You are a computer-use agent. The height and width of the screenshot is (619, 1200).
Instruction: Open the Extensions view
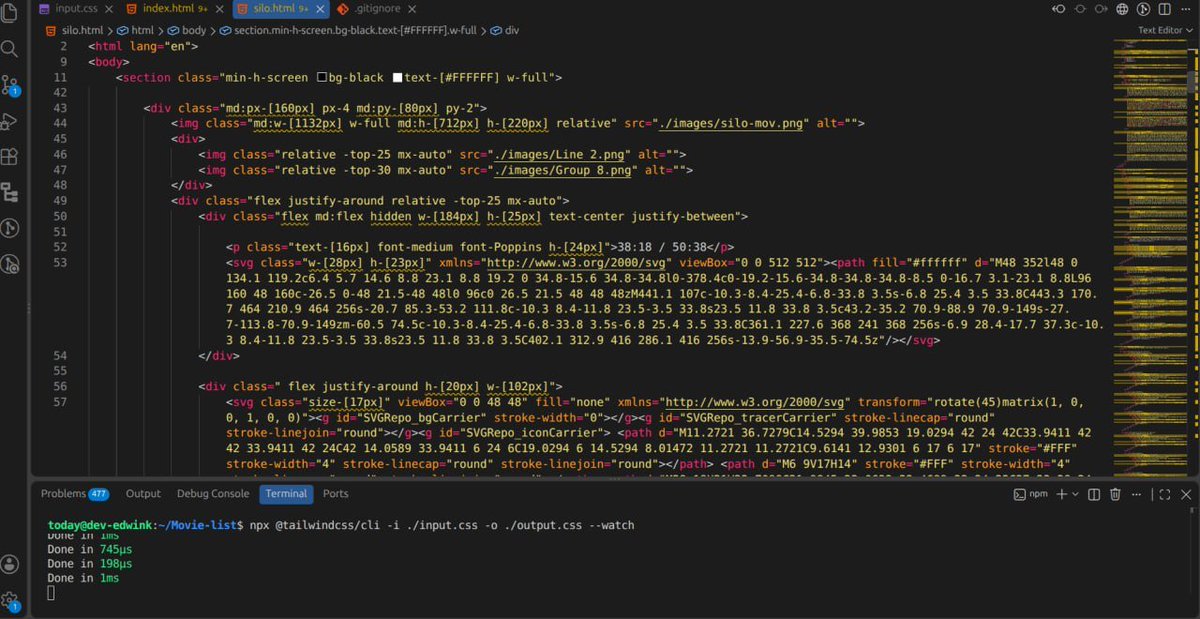tap(9, 157)
